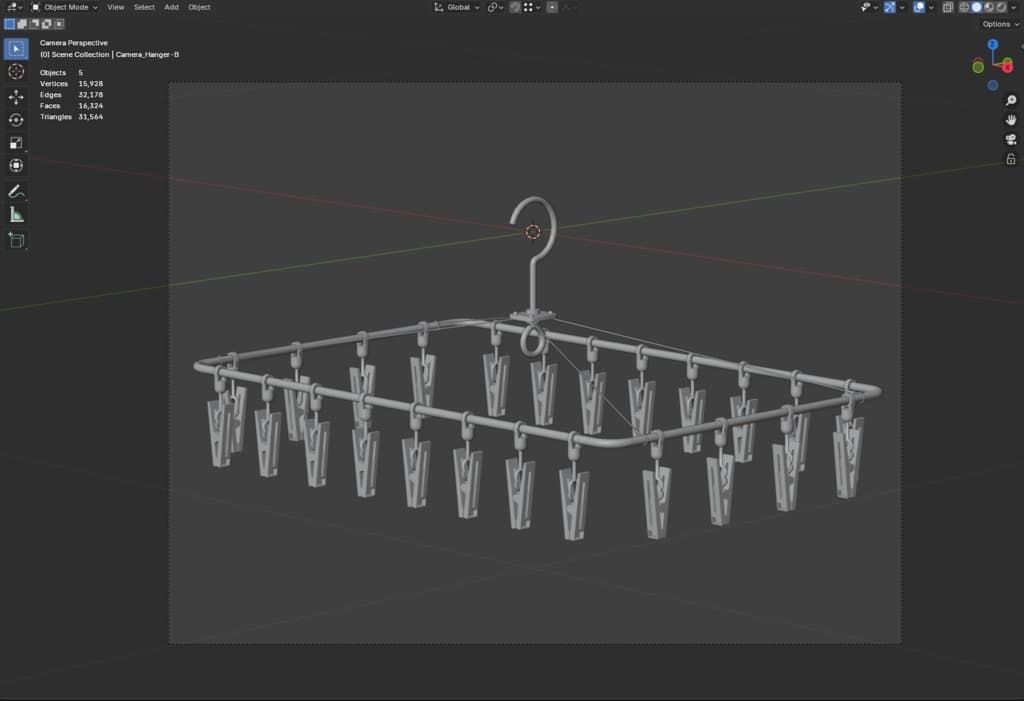The image size is (1024, 701).
Task: Click the Select menu in the header
Action: click(144, 7)
